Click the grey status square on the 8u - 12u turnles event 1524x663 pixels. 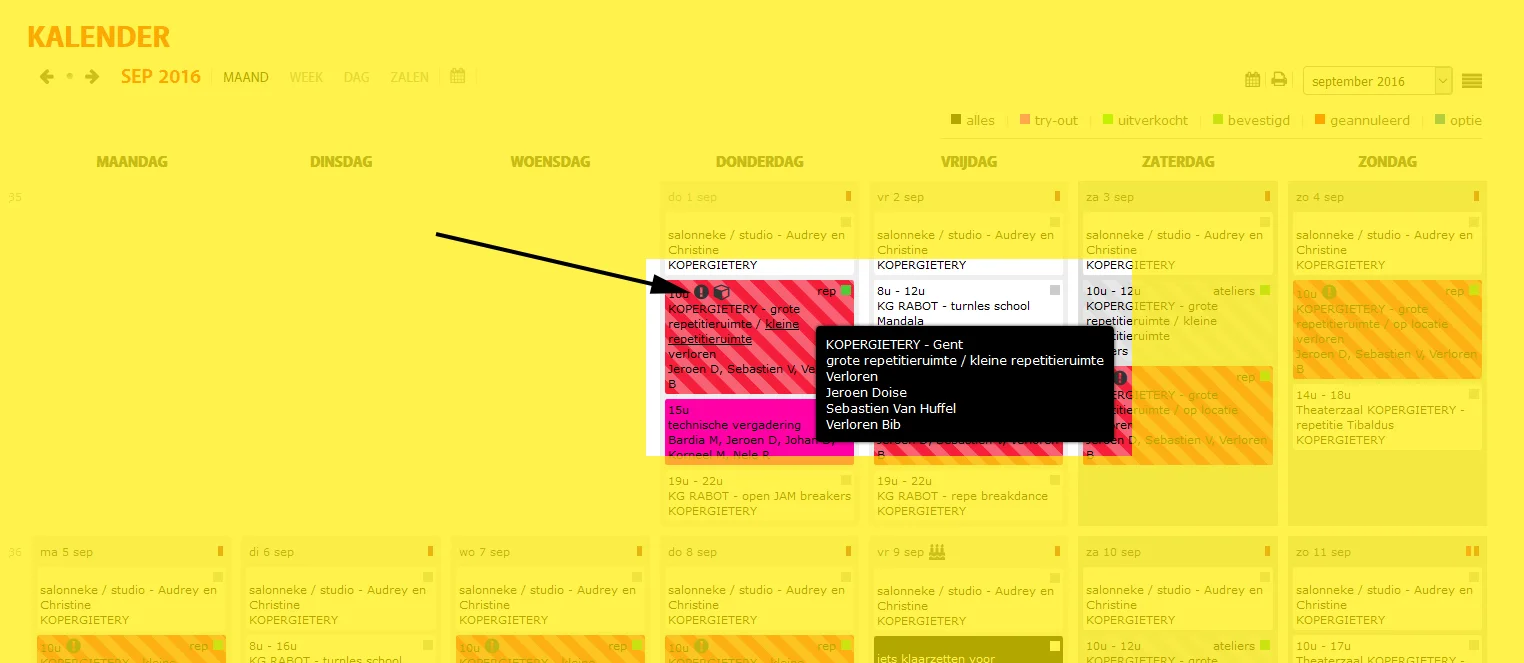coord(1054,291)
